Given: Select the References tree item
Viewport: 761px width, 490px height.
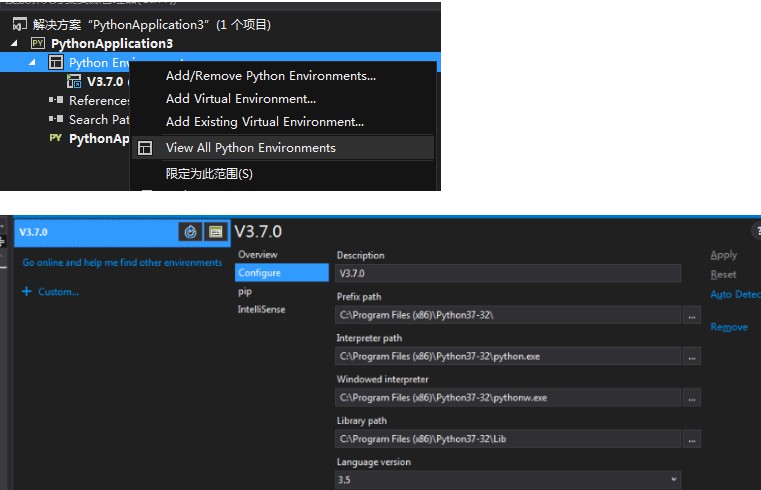Looking at the screenshot, I should point(99,100).
